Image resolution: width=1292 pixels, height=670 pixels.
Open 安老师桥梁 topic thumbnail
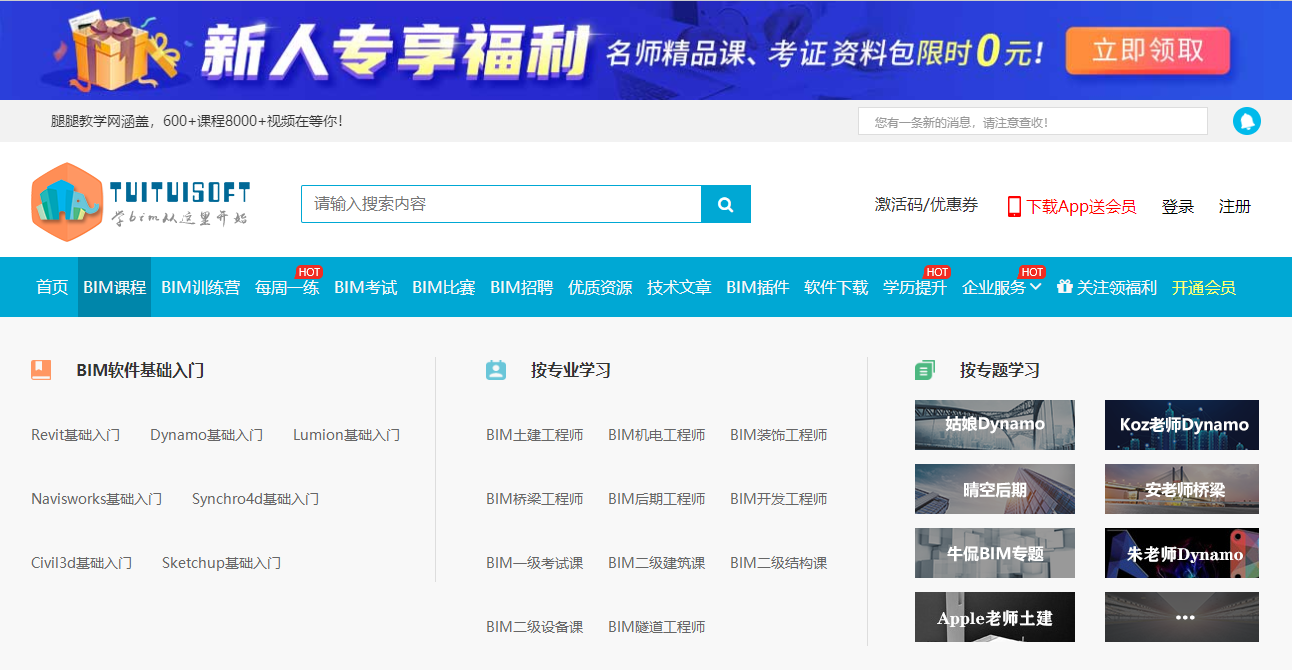coord(1182,489)
